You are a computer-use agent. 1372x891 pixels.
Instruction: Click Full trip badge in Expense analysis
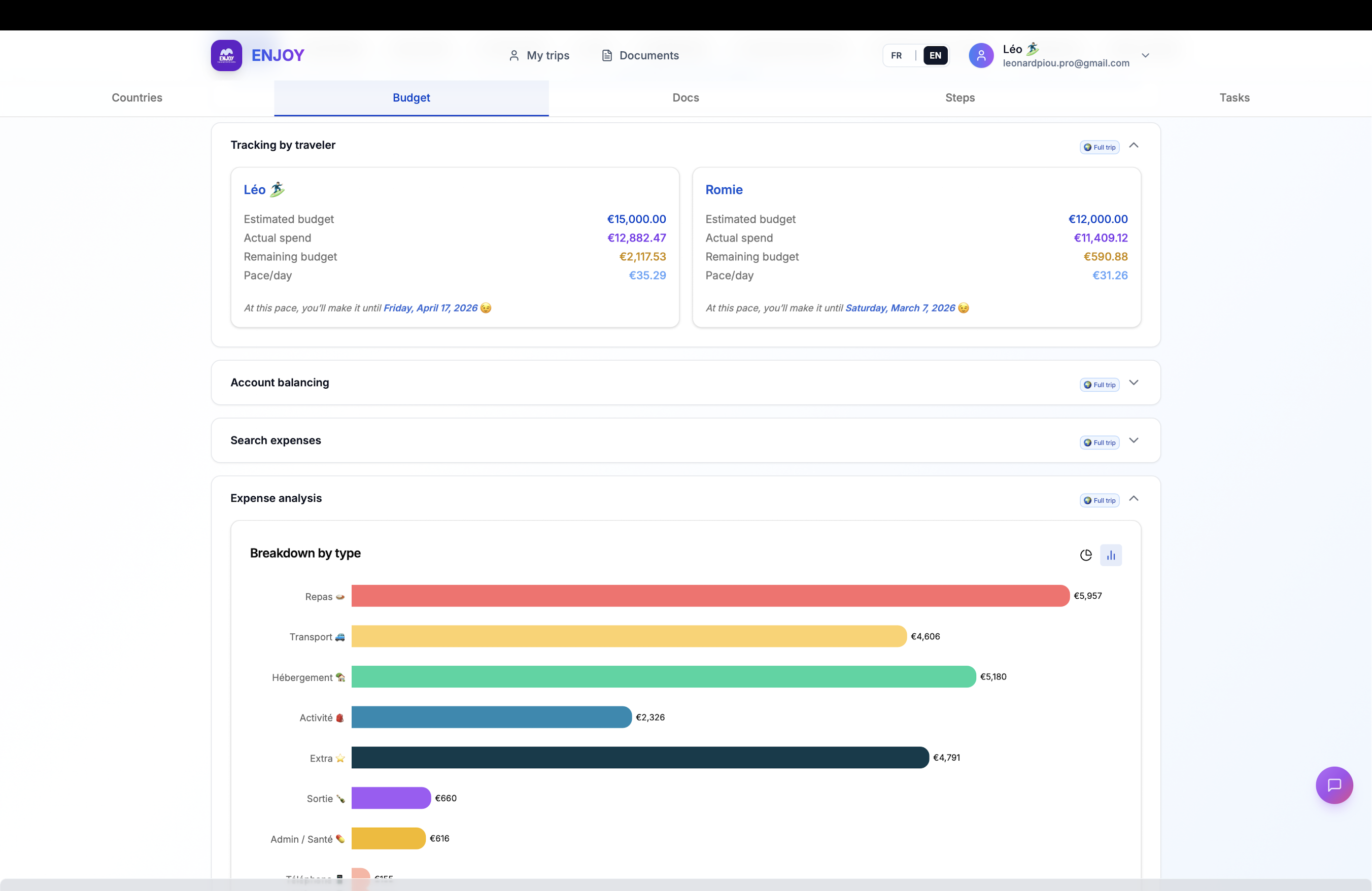(x=1100, y=500)
